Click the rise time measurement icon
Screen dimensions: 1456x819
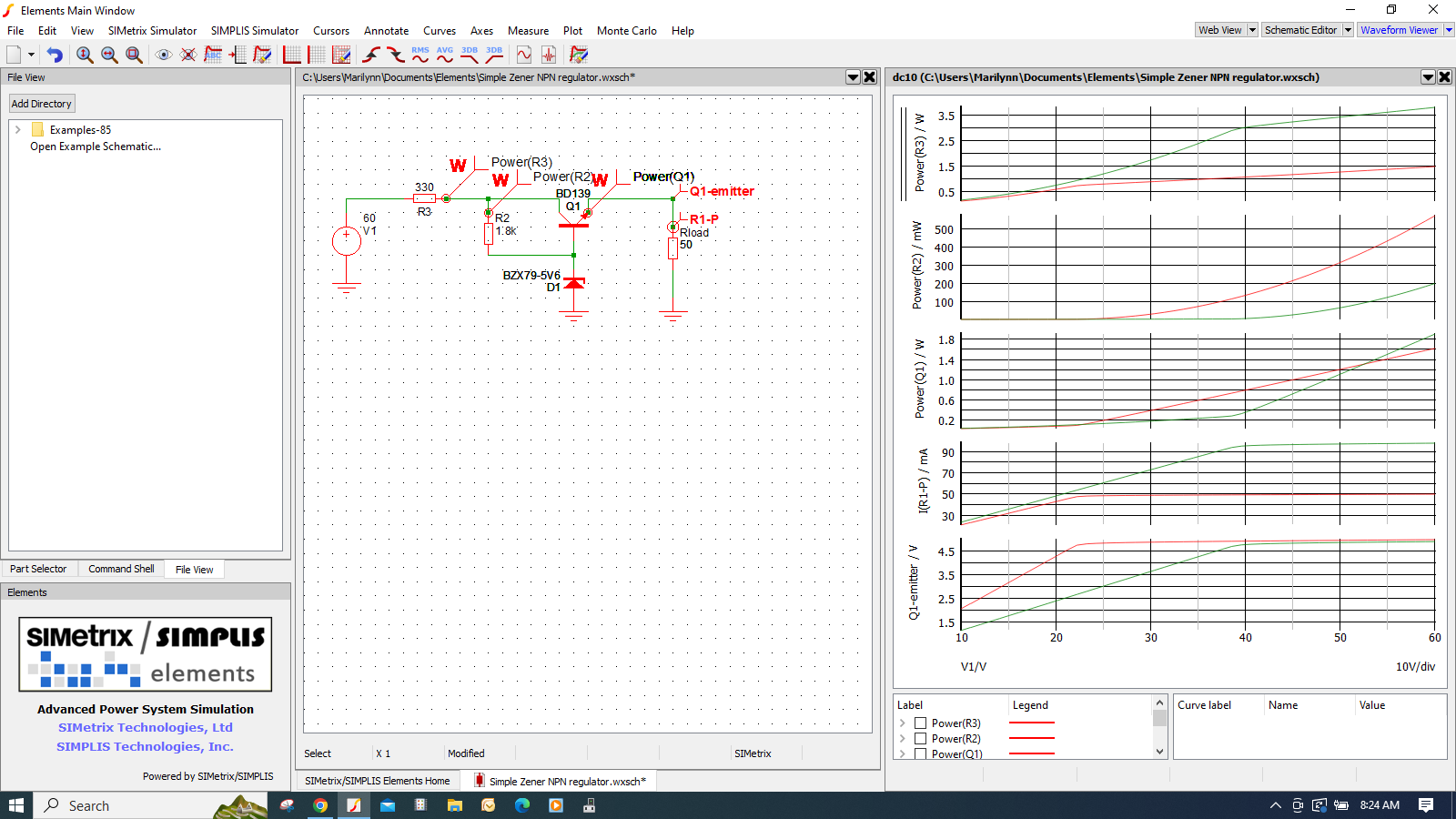[371, 55]
